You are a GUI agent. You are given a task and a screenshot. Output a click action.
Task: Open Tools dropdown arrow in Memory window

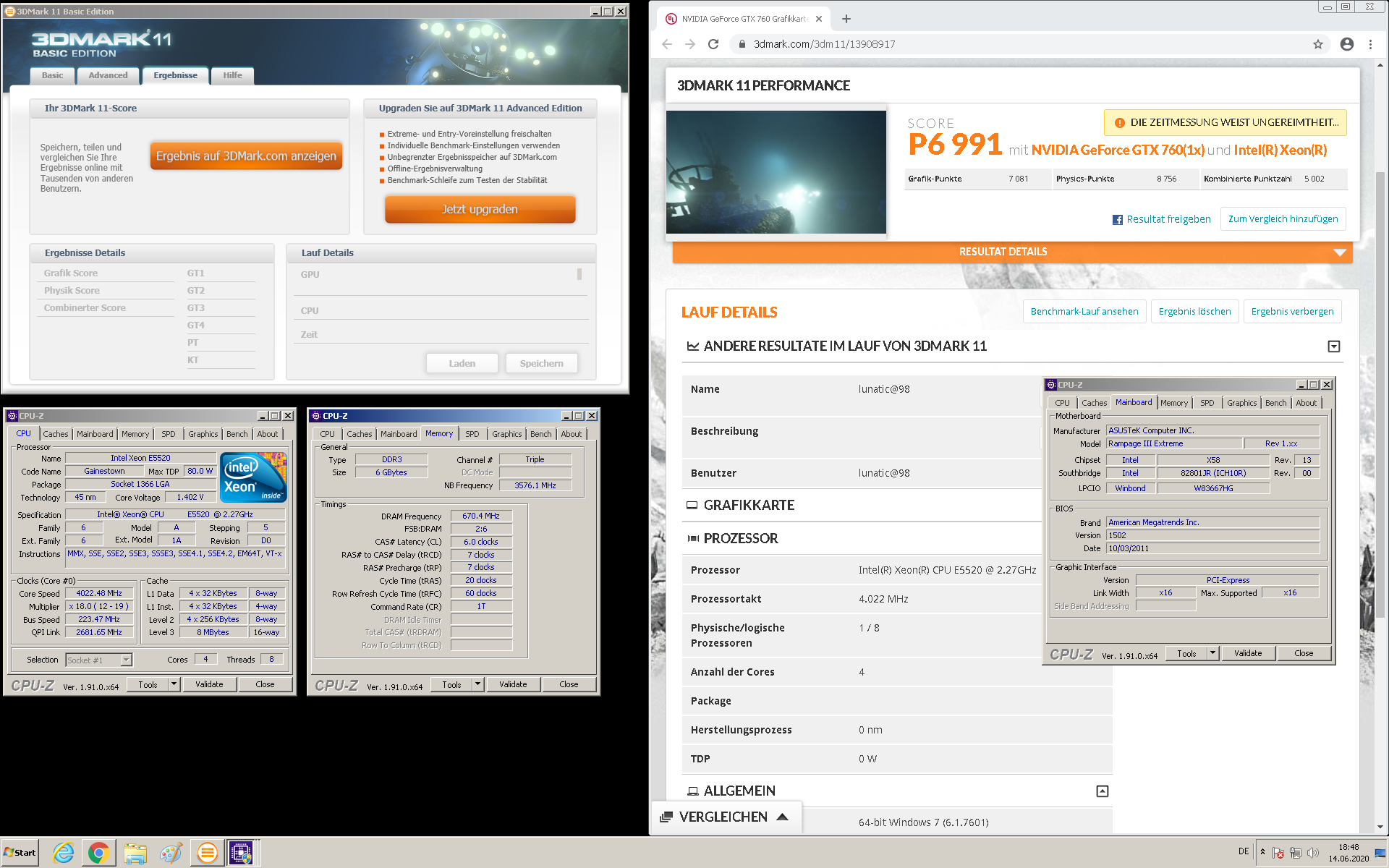pos(477,684)
